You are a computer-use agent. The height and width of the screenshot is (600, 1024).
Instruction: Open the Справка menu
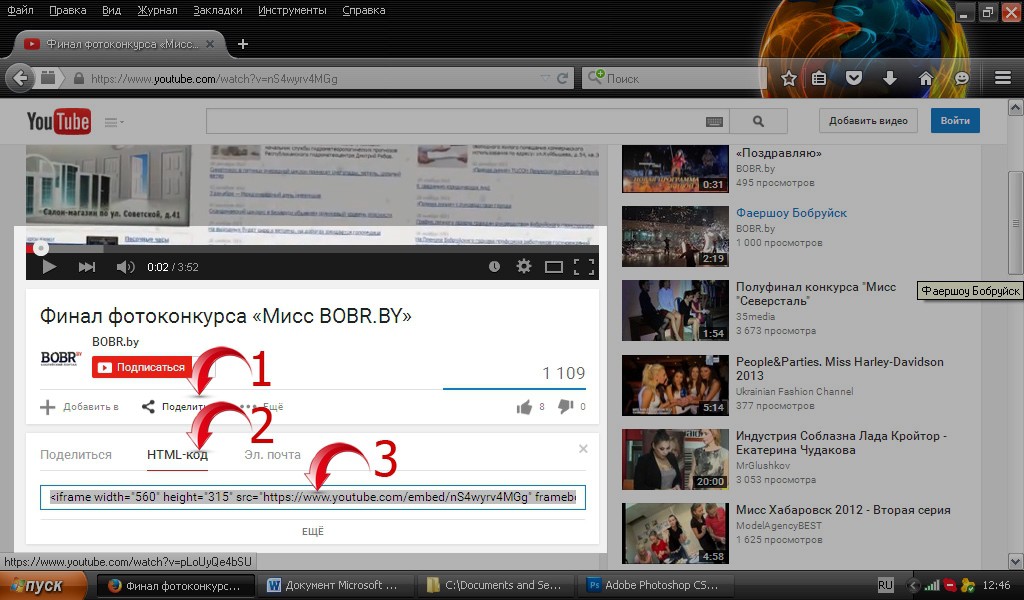tap(364, 10)
